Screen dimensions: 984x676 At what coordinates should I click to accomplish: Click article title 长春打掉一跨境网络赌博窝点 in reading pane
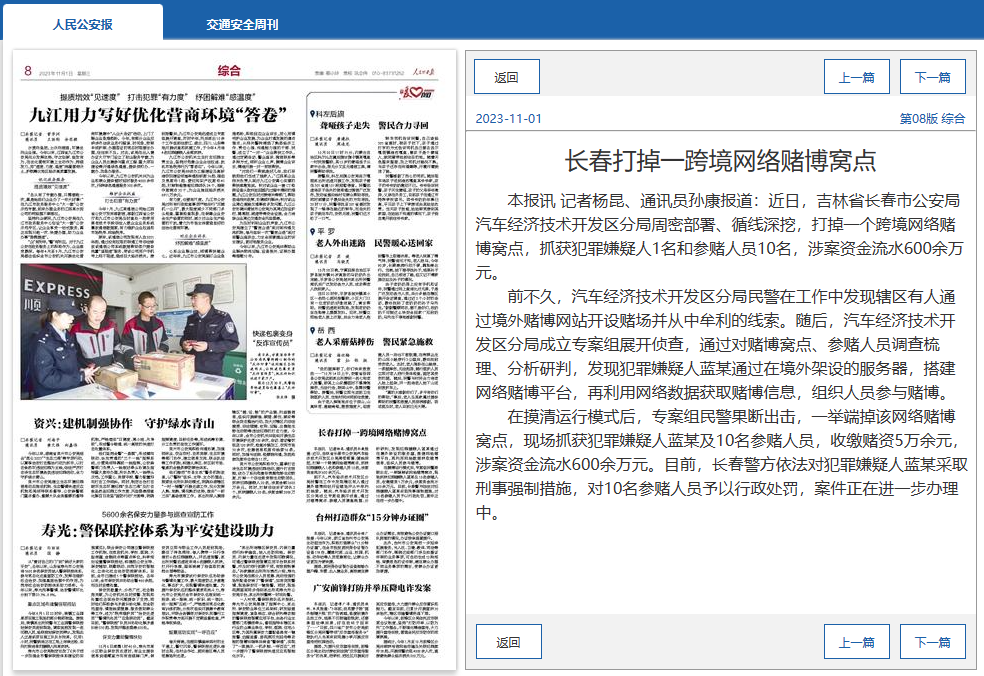pyautogui.click(x=720, y=161)
